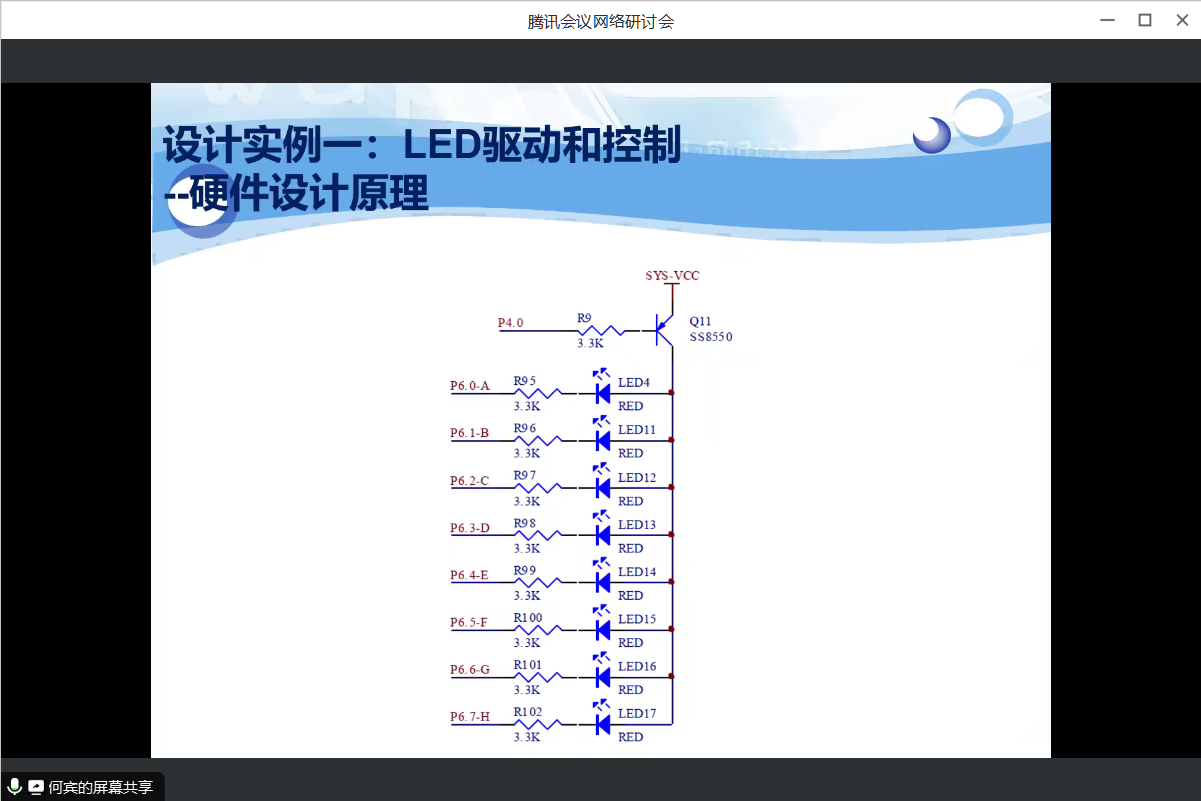Click the R97 resistor label
The height and width of the screenshot is (801, 1201).
click(525, 475)
